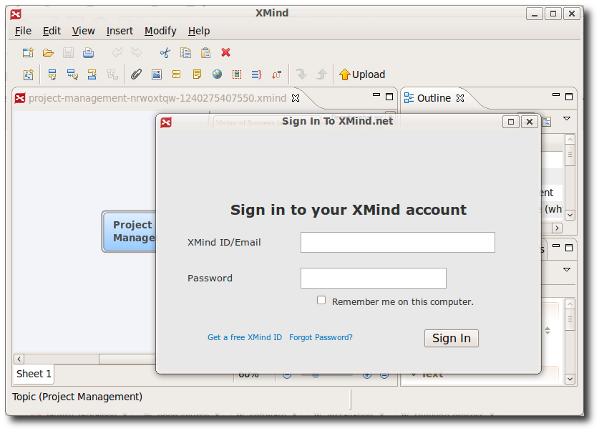Click the Outline panel scroll-down arrow

570,215
